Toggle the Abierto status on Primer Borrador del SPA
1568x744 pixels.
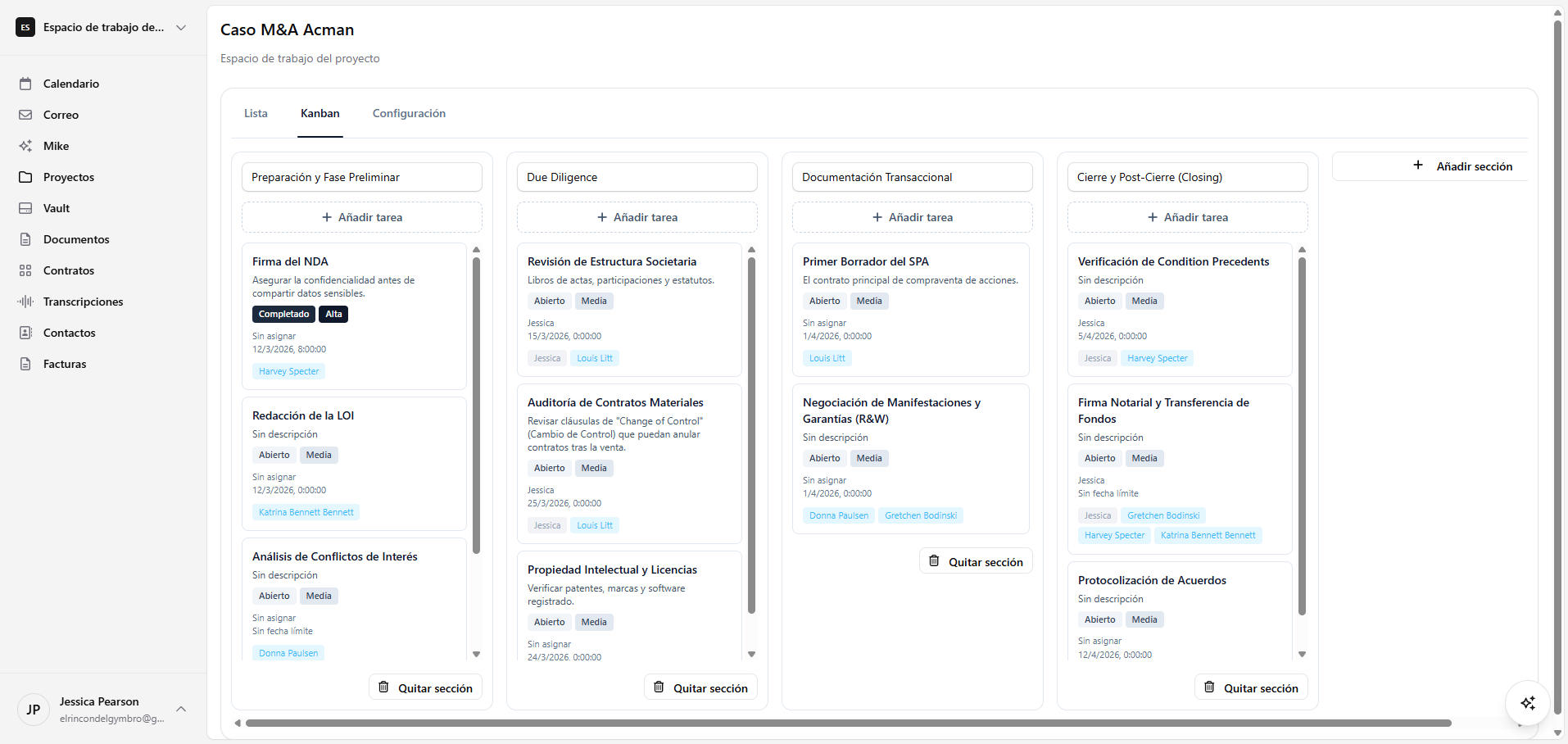coord(824,301)
